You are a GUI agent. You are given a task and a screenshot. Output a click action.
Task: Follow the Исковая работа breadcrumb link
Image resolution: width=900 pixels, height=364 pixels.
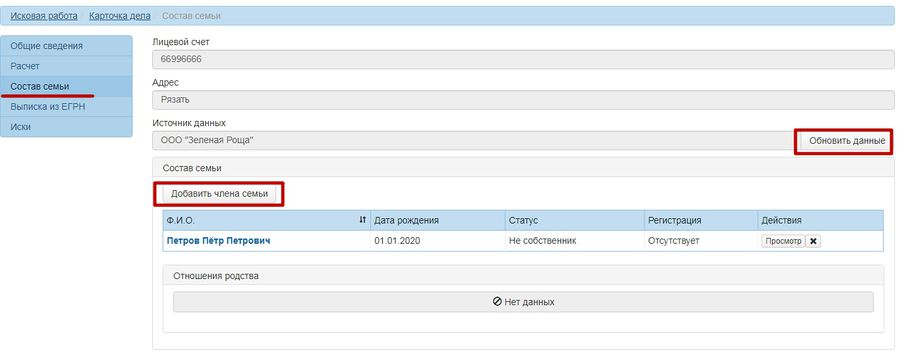coord(44,16)
